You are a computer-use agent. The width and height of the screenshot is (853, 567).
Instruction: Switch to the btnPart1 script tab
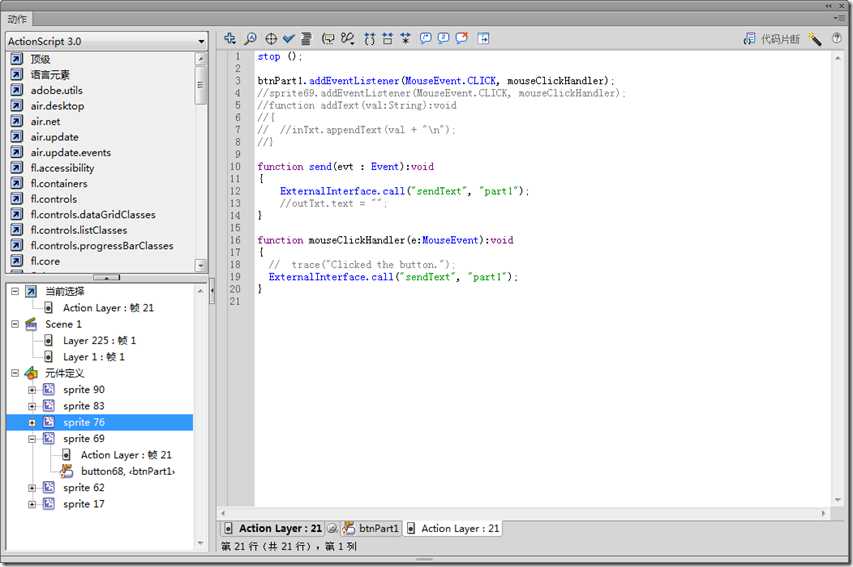[x=372, y=528]
